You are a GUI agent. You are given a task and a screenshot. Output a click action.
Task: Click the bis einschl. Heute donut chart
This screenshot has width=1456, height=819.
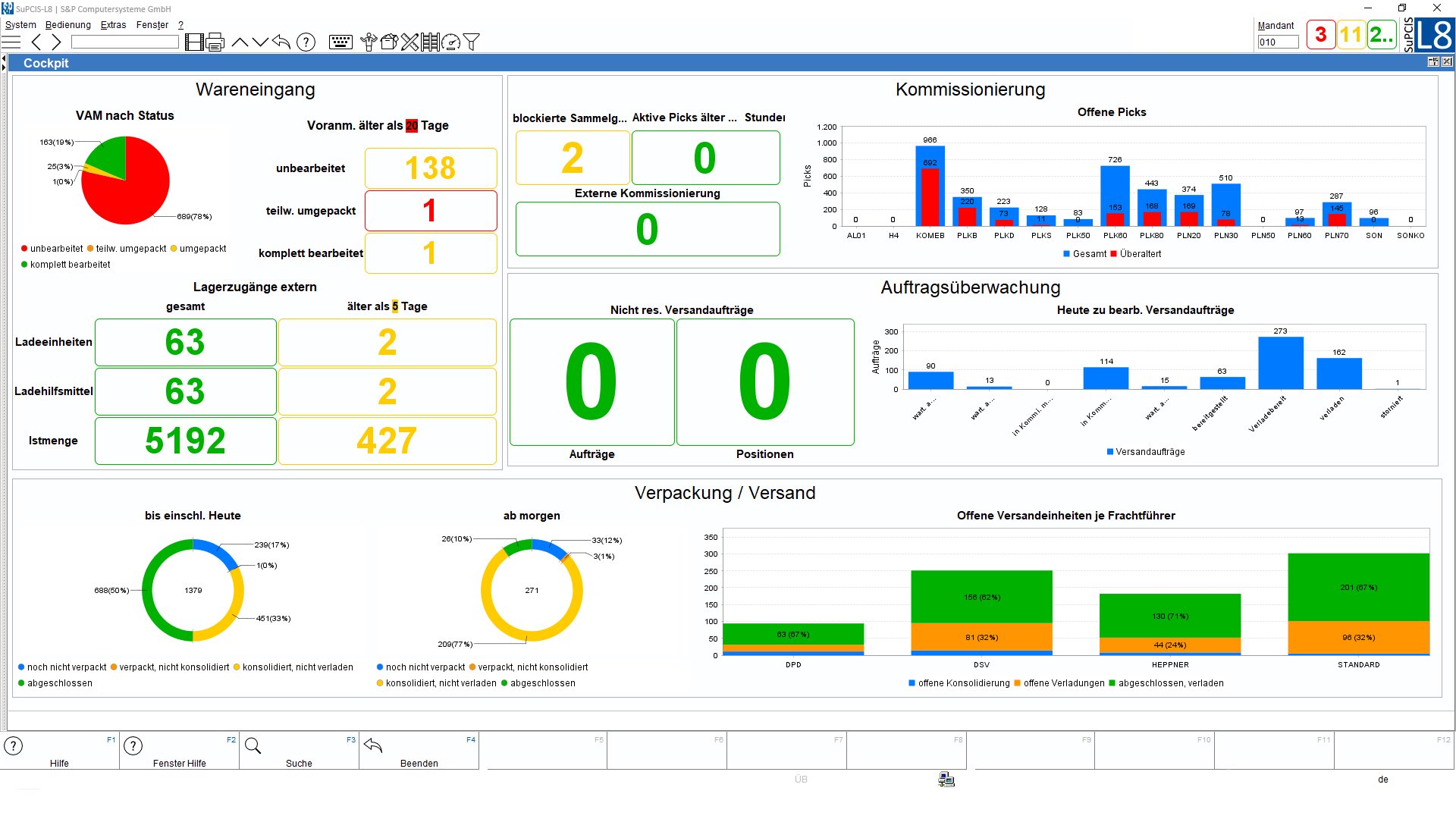point(193,590)
